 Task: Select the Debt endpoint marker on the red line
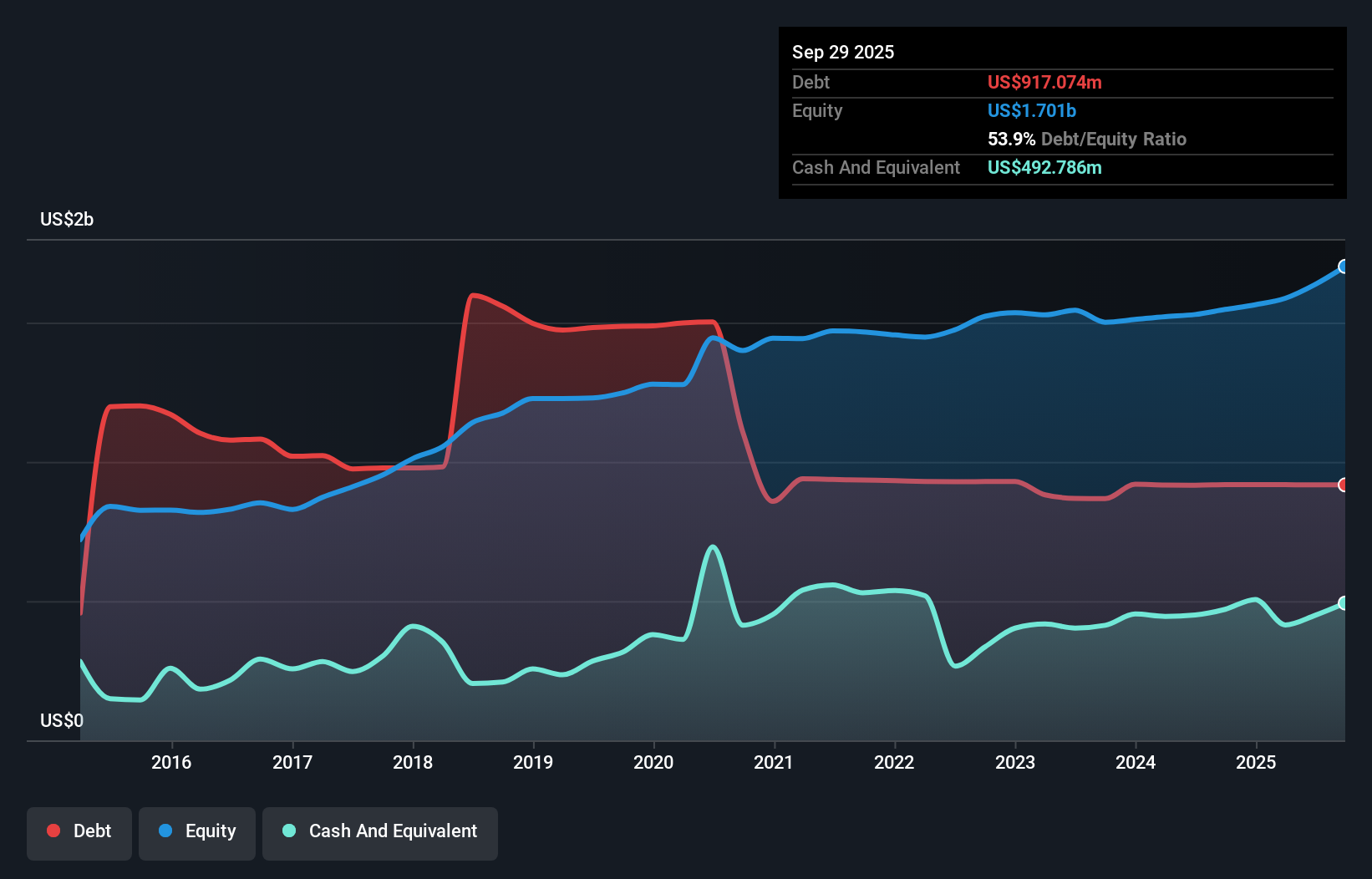point(1344,485)
